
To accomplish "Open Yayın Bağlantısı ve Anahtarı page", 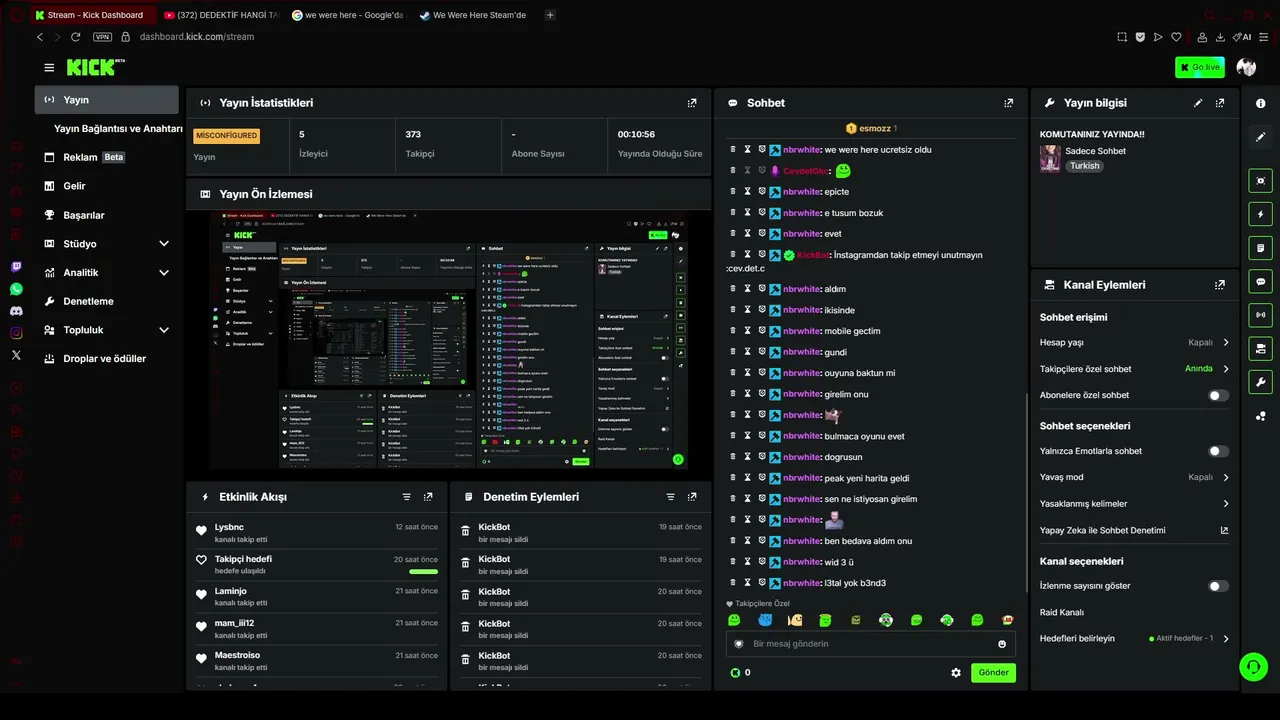I will pos(118,129).
